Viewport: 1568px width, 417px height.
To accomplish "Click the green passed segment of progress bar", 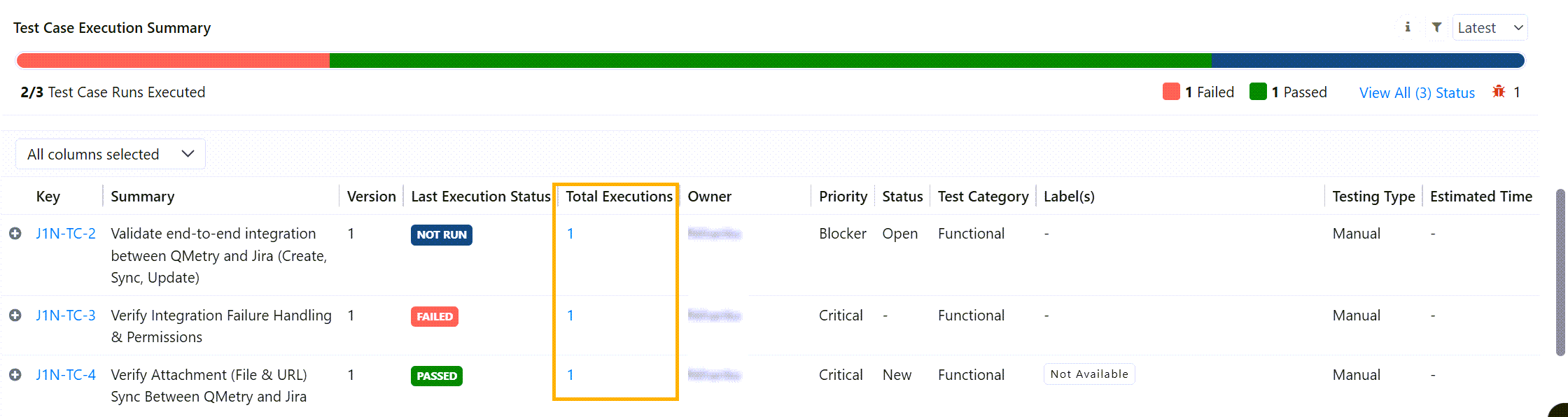I will click(x=770, y=61).
